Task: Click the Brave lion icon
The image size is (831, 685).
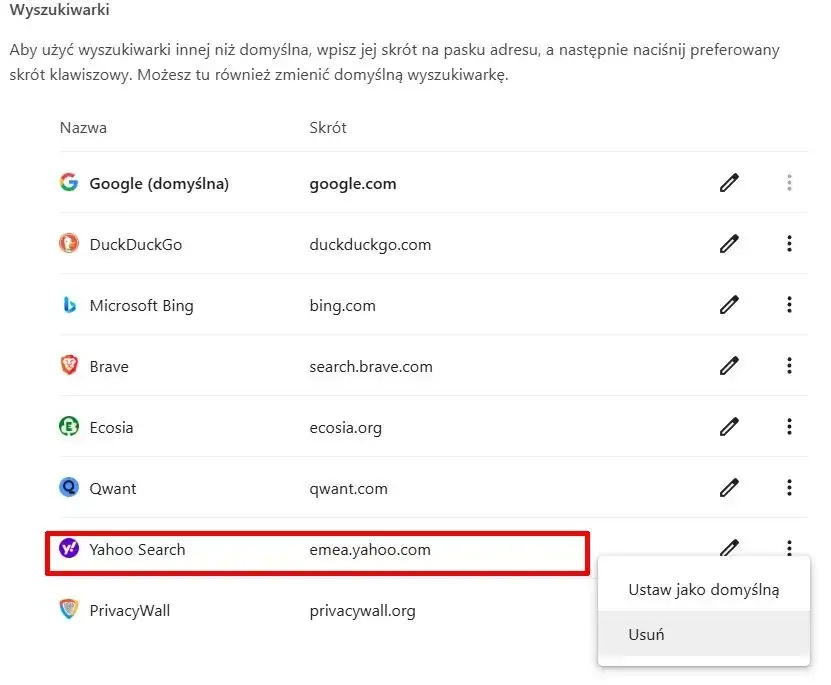Action: point(68,366)
